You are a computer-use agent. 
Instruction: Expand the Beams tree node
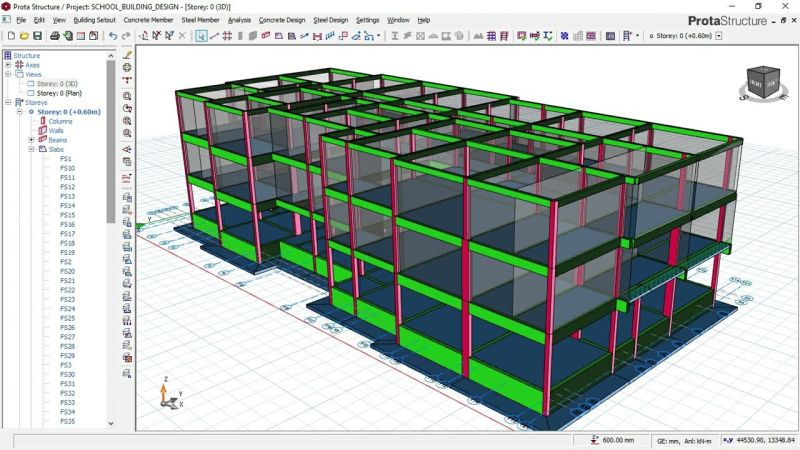(x=31, y=140)
